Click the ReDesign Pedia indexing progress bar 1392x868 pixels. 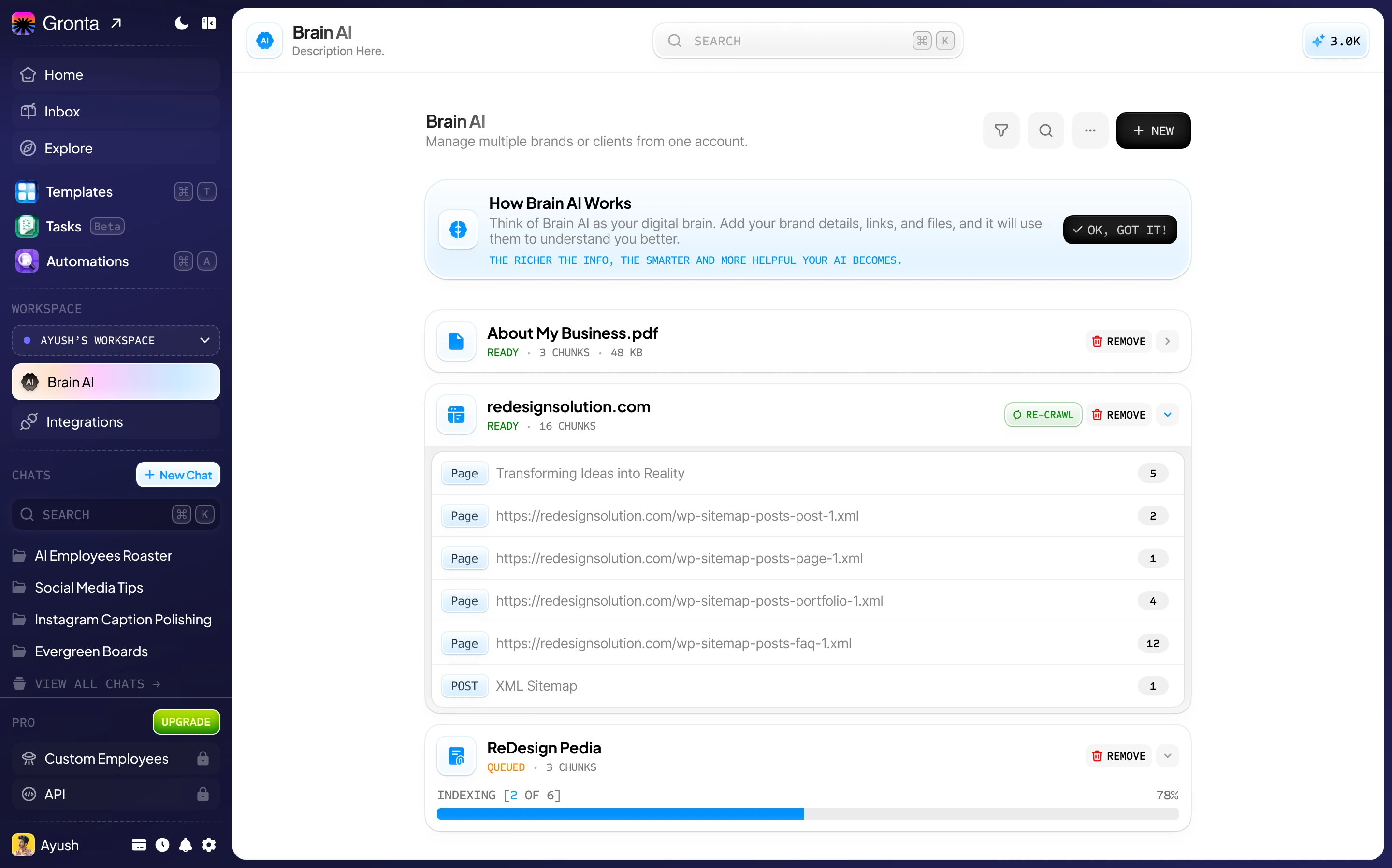click(807, 813)
